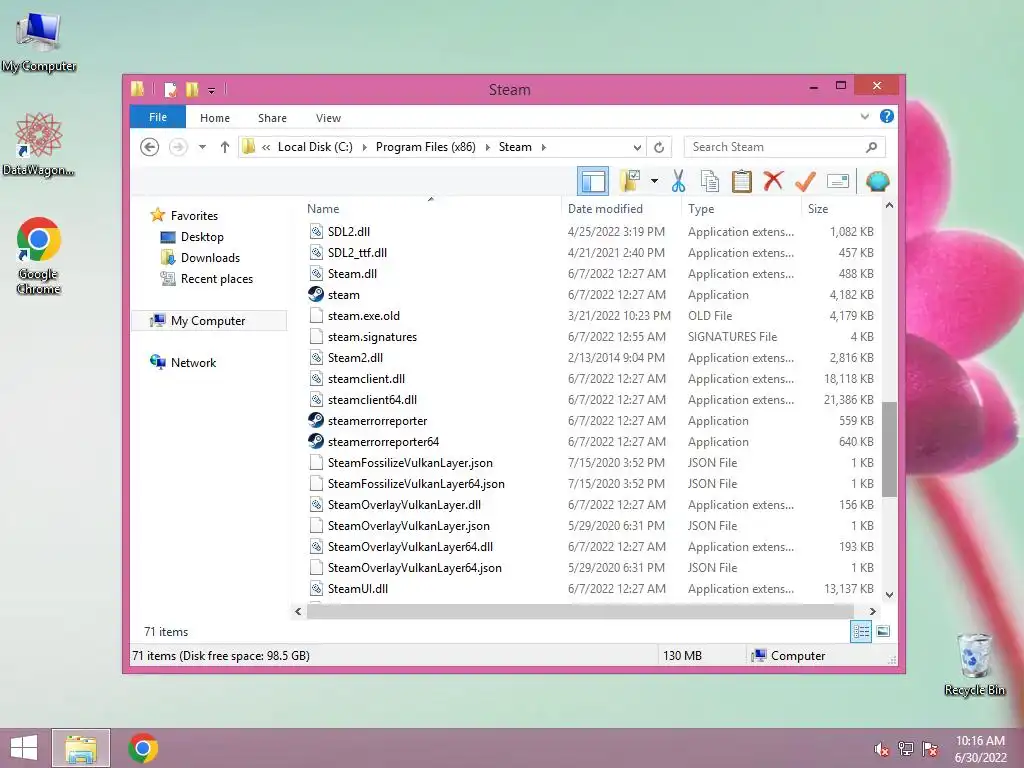
Task: Open the File ribbon tab
Action: pos(158,117)
